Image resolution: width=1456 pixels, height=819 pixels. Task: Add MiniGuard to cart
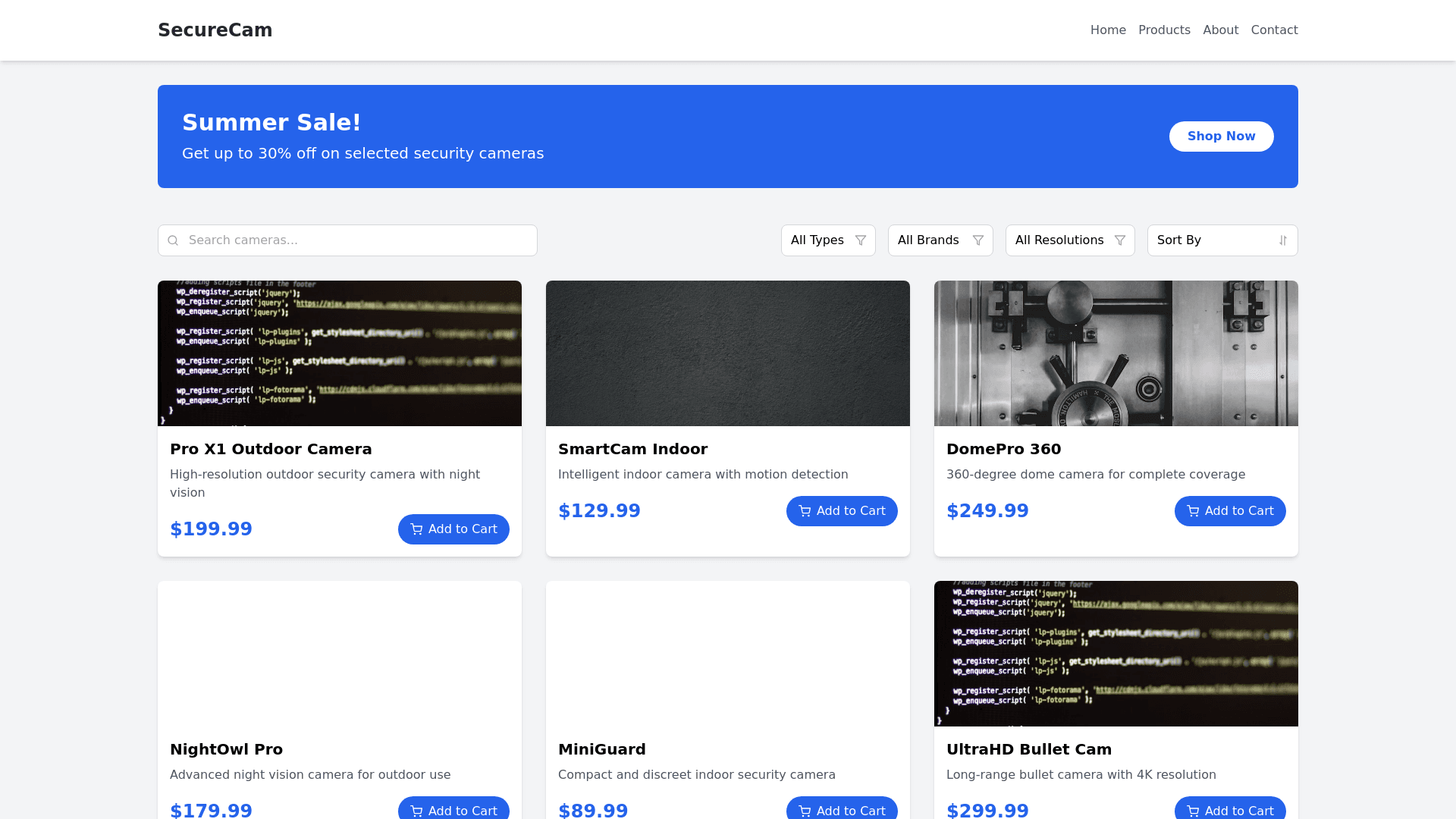point(842,808)
